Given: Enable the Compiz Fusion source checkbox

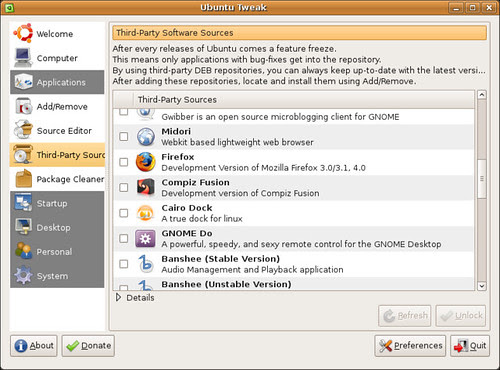Looking at the screenshot, I should pos(124,187).
